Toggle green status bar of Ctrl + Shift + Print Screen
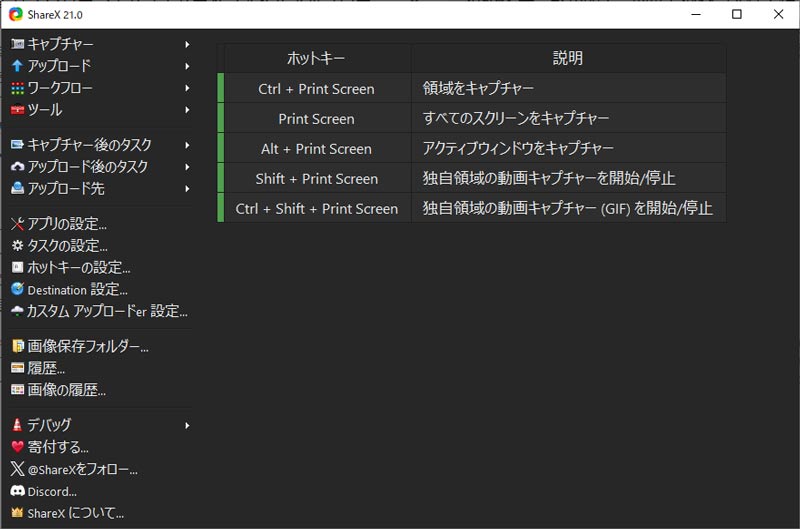The width and height of the screenshot is (800, 529). coord(220,208)
